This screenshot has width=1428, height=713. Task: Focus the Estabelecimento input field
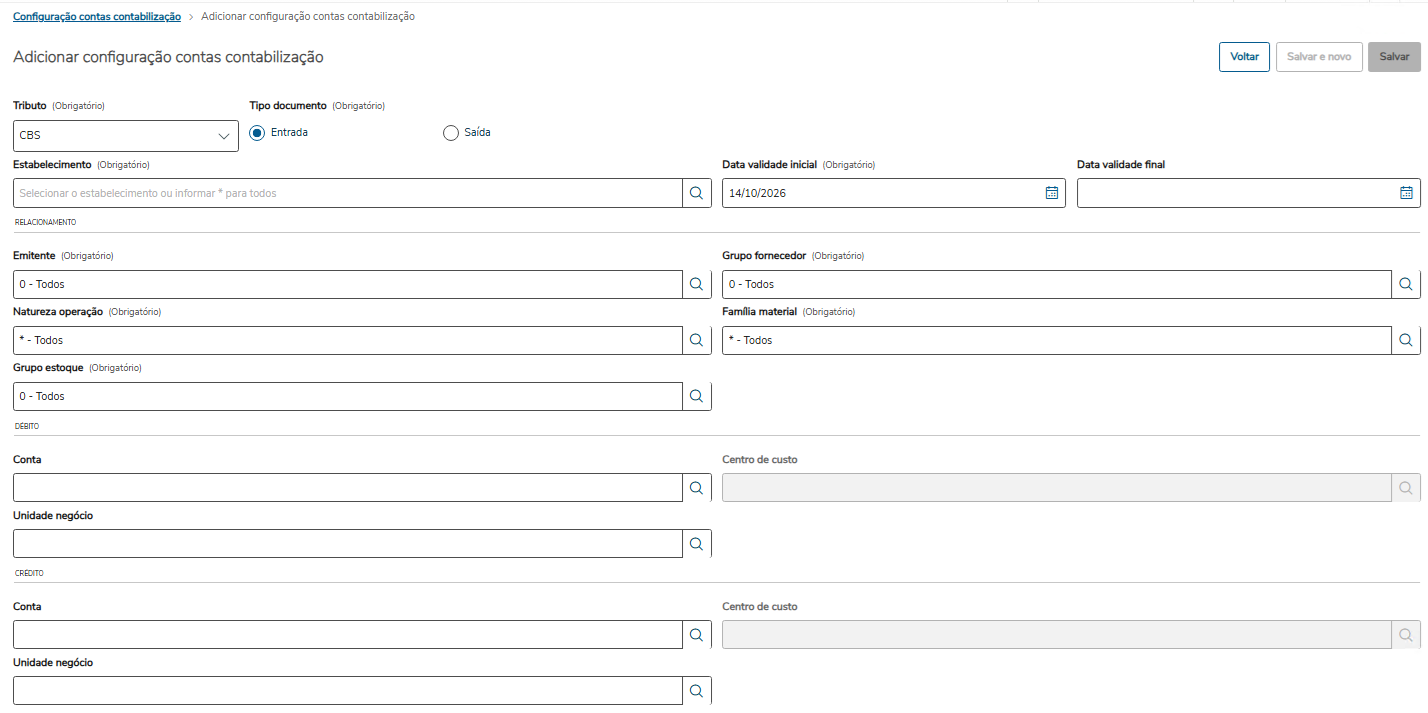tap(349, 193)
